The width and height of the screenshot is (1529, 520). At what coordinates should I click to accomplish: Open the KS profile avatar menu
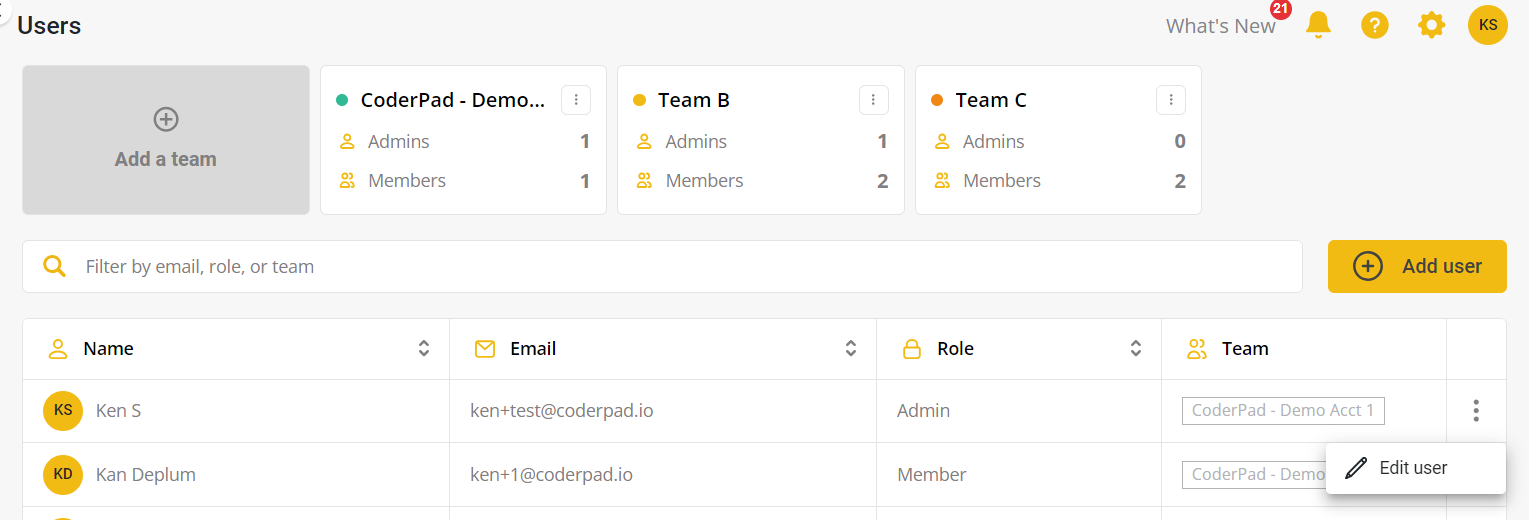1487,25
